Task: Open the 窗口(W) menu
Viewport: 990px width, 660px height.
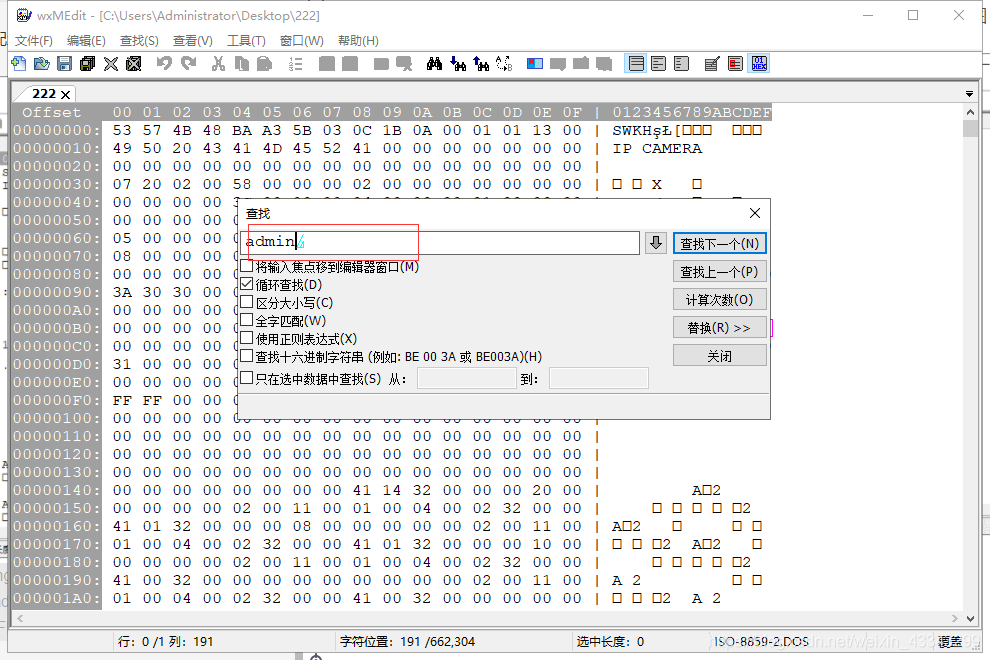Action: [x=302, y=40]
